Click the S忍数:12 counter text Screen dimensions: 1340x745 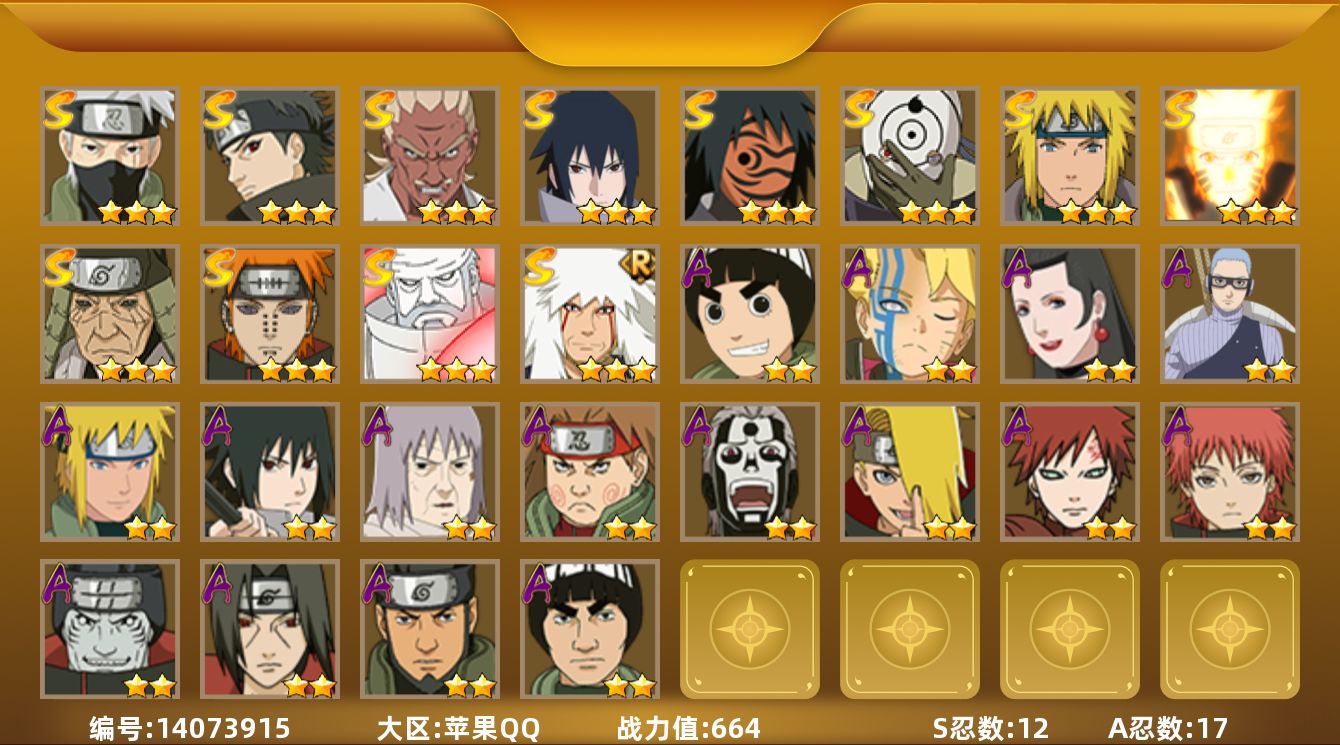tap(993, 728)
